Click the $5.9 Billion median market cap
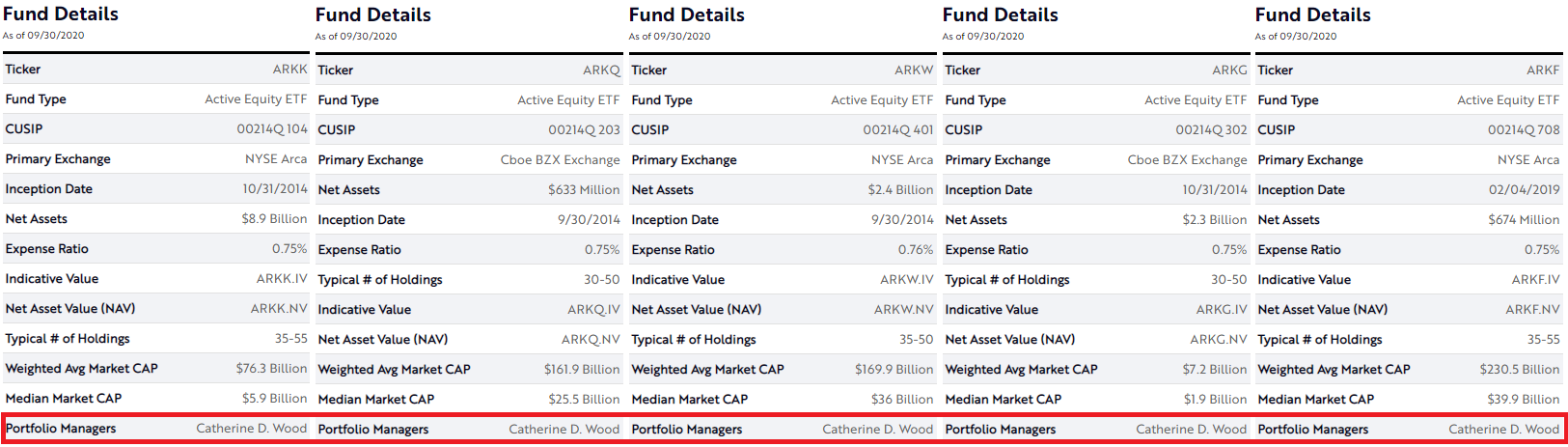 (274, 399)
